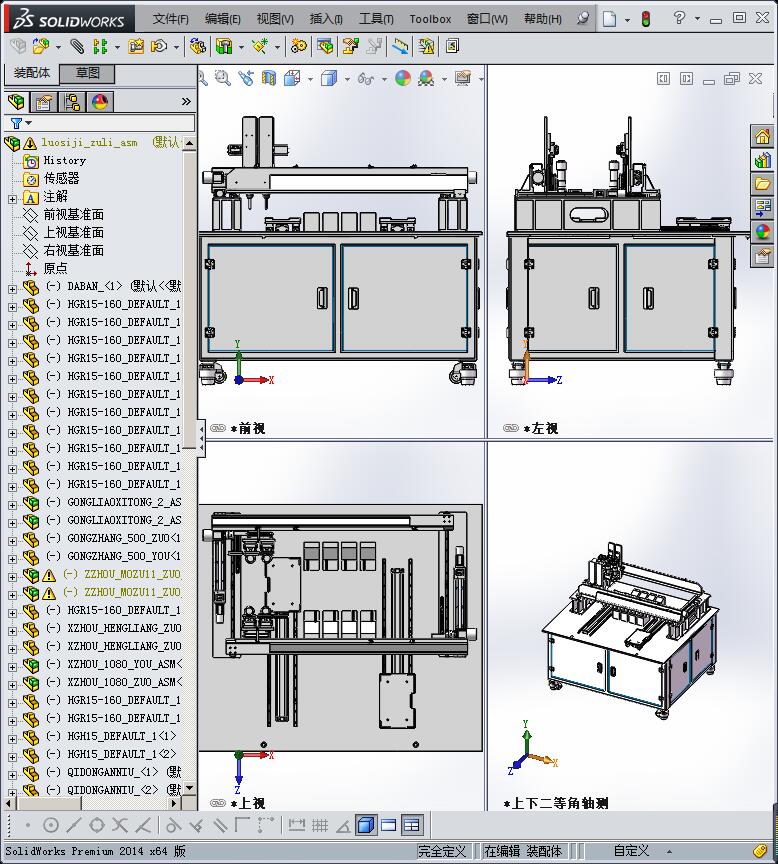Image resolution: width=778 pixels, height=864 pixels.
Task: Toggle the link views icon beside *前视
Action: [218, 428]
